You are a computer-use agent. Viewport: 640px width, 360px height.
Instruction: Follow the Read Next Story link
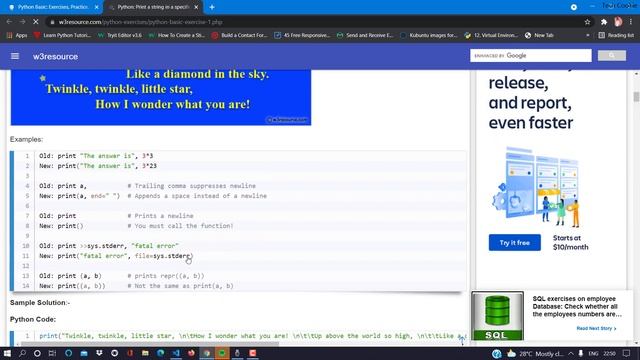596,328
